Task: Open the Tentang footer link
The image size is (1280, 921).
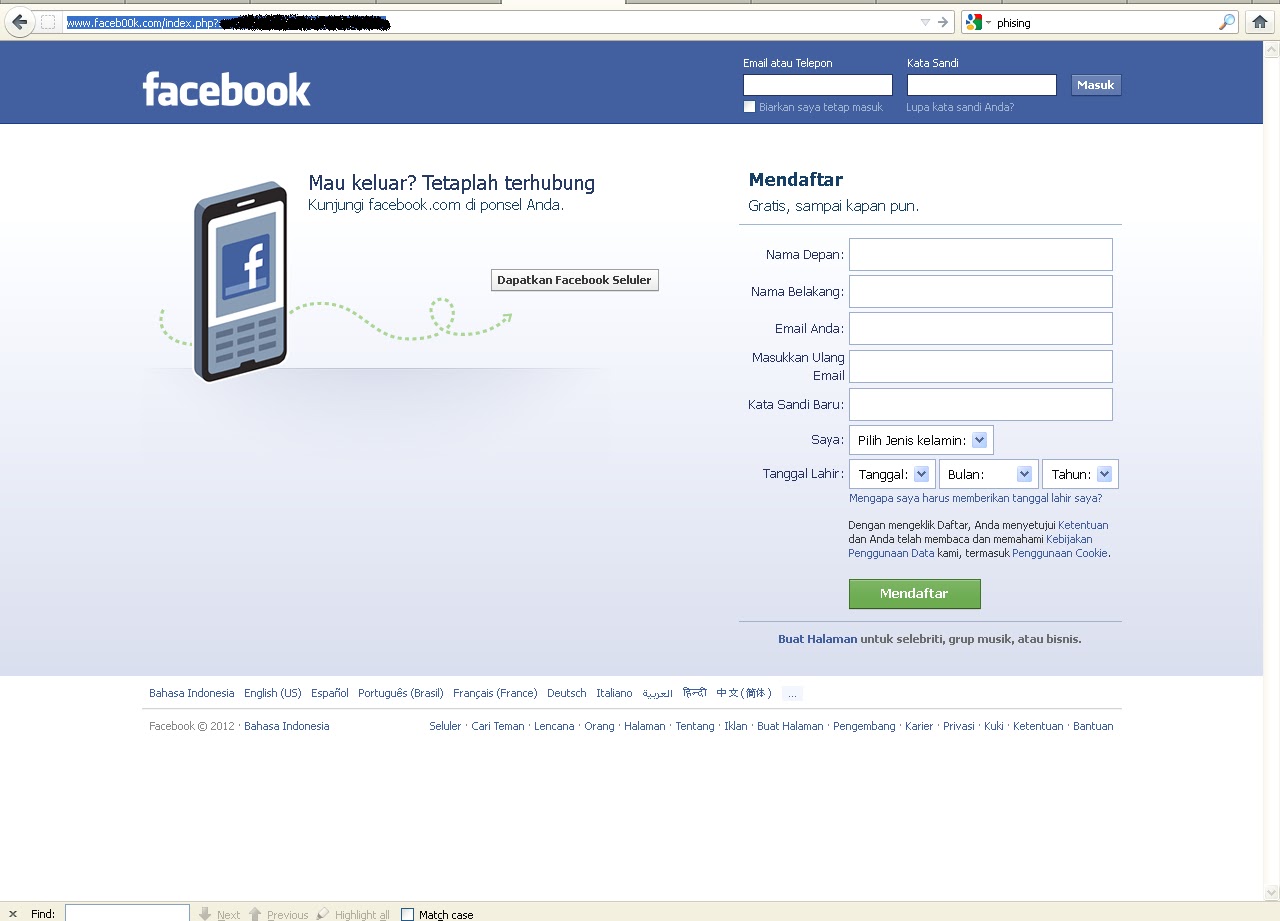Action: coord(695,726)
